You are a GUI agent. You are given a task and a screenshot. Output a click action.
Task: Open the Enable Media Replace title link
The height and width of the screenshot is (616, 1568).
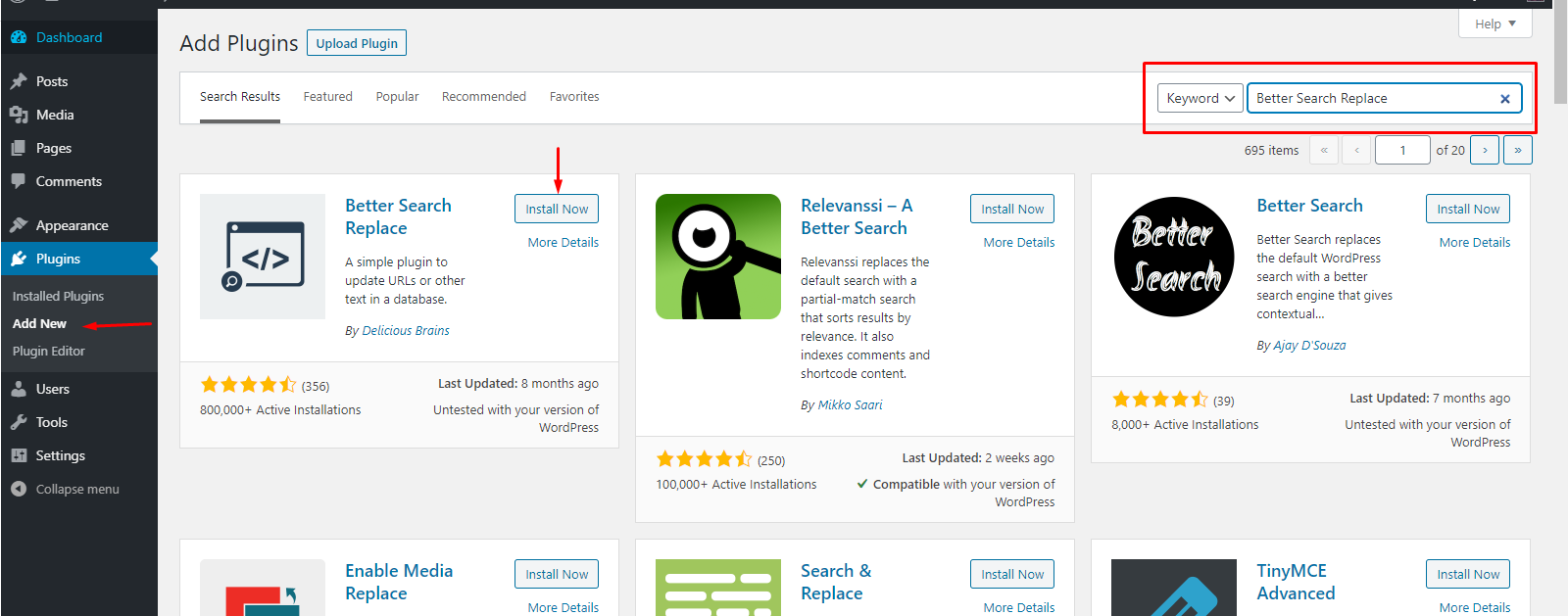399,582
